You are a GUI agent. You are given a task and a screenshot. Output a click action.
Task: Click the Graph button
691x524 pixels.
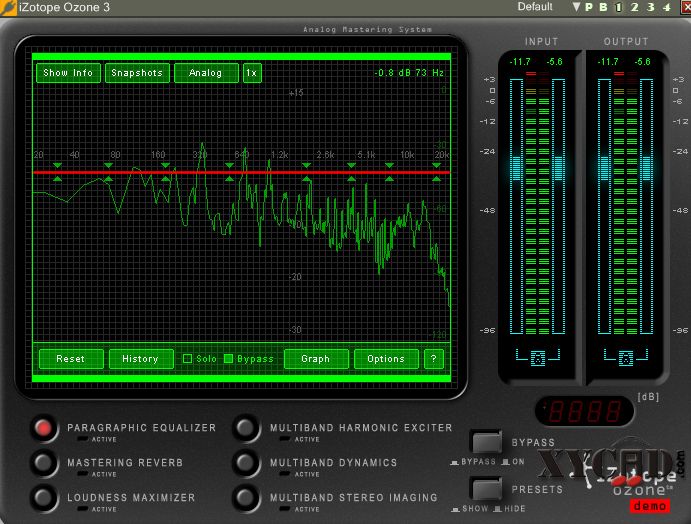pyautogui.click(x=316, y=359)
